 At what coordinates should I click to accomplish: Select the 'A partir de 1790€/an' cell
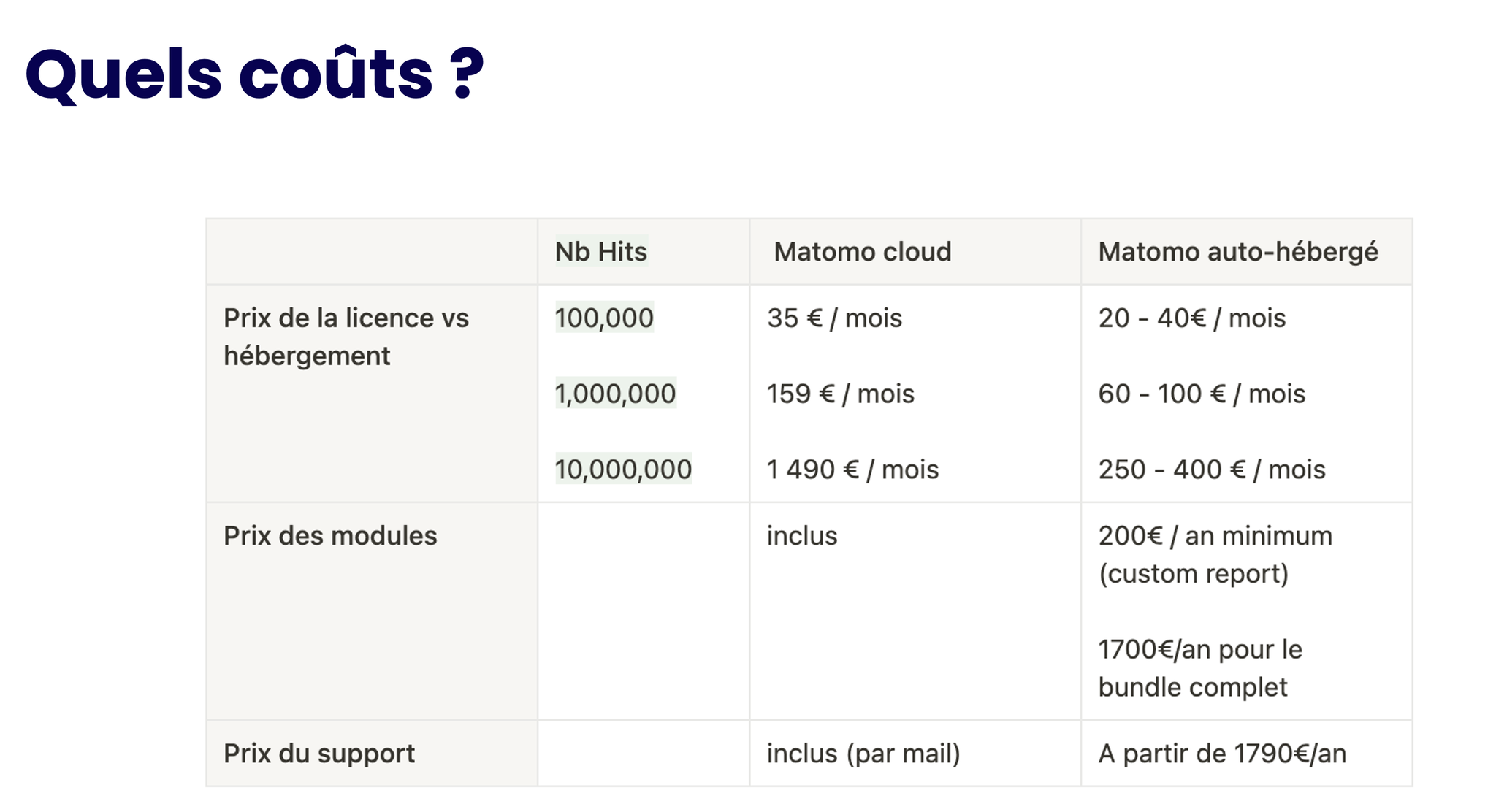pos(1222,754)
